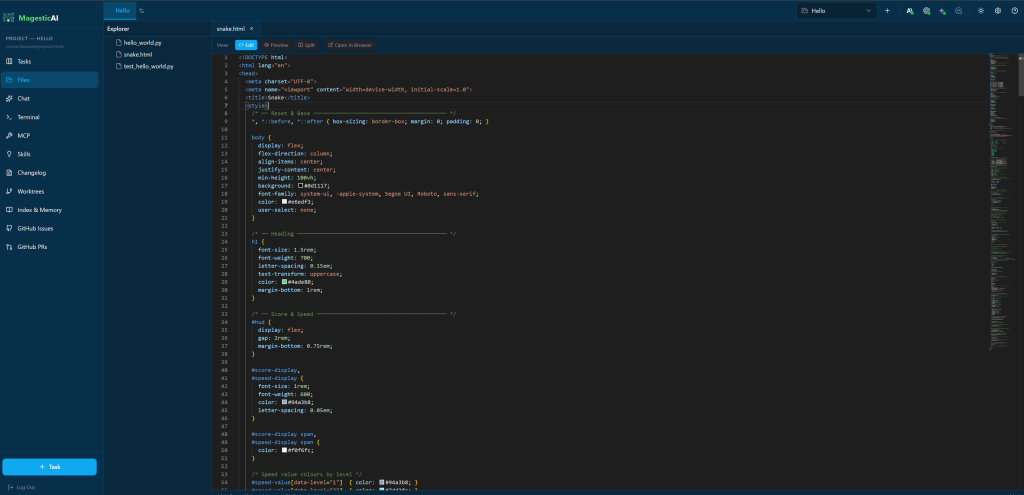Click the Worktrees branch icon
The width and height of the screenshot is (1024, 495).
pos(9,191)
